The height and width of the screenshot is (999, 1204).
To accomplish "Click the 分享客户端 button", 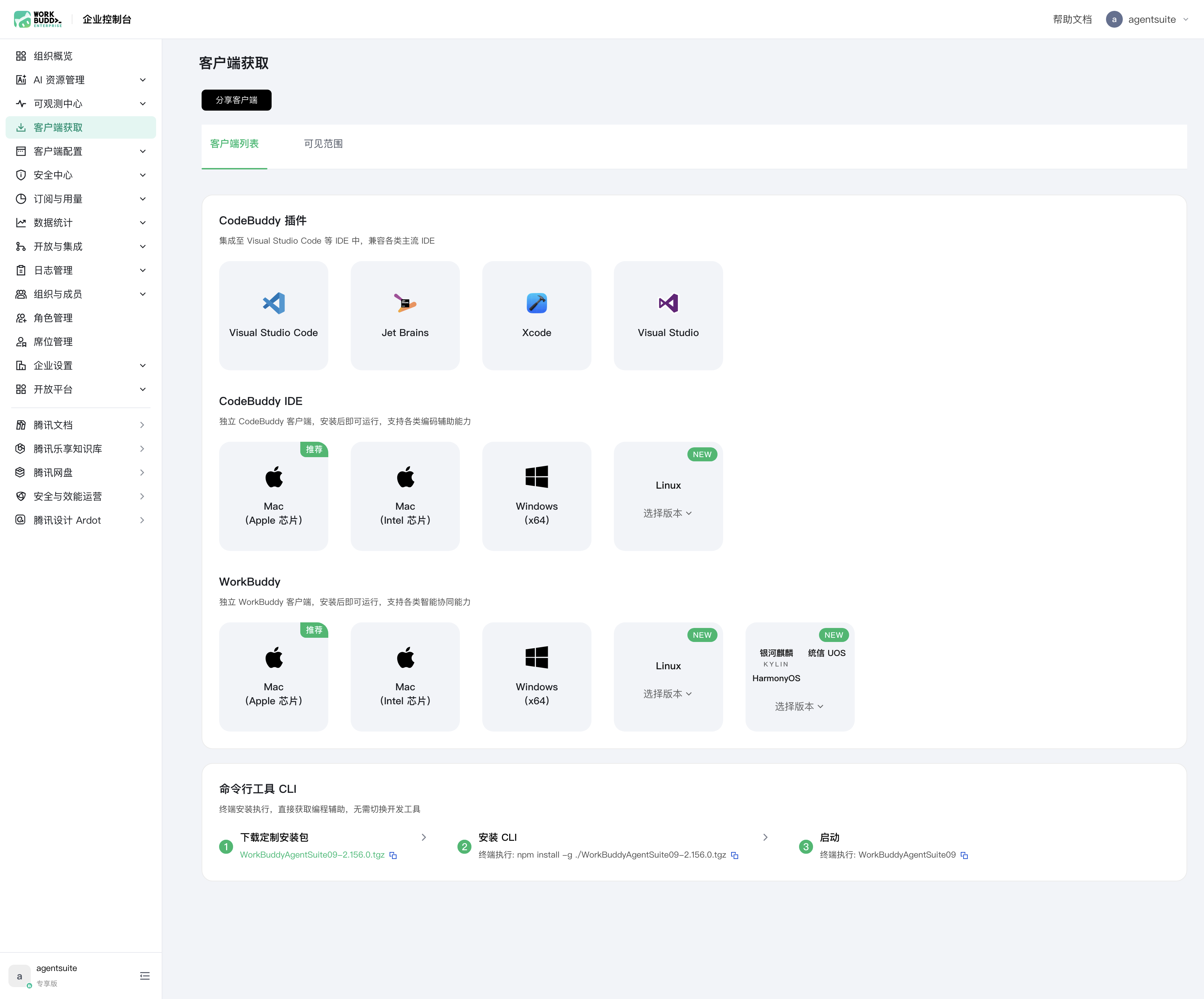I will (x=236, y=100).
